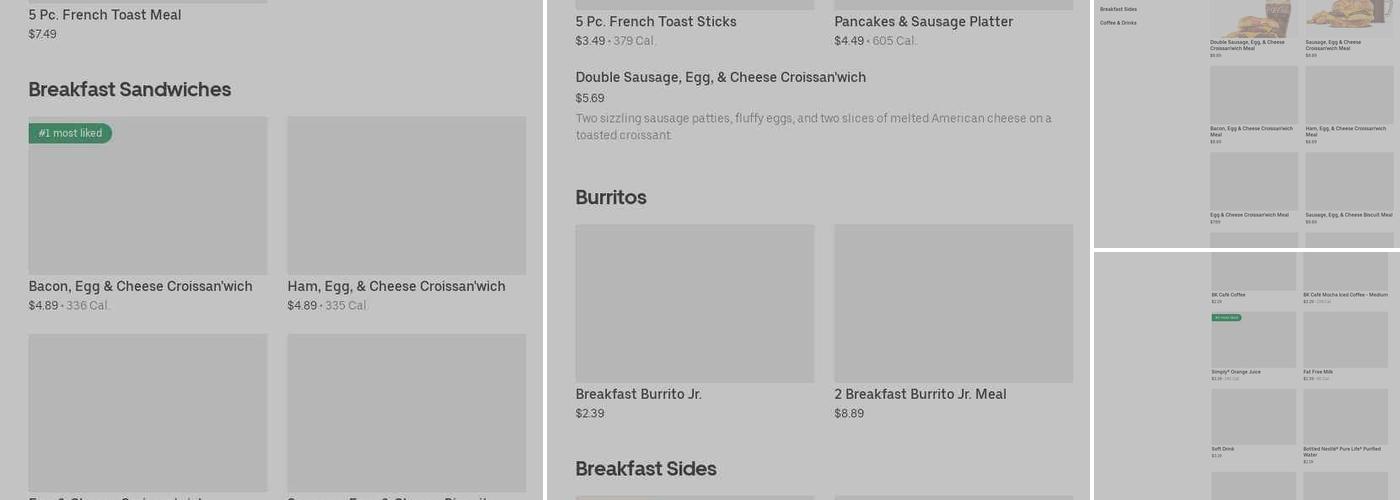
Task: Pick the Double Sausage, Egg & Cheese Croissan'wich Meal photo
Action: [x=1253, y=19]
